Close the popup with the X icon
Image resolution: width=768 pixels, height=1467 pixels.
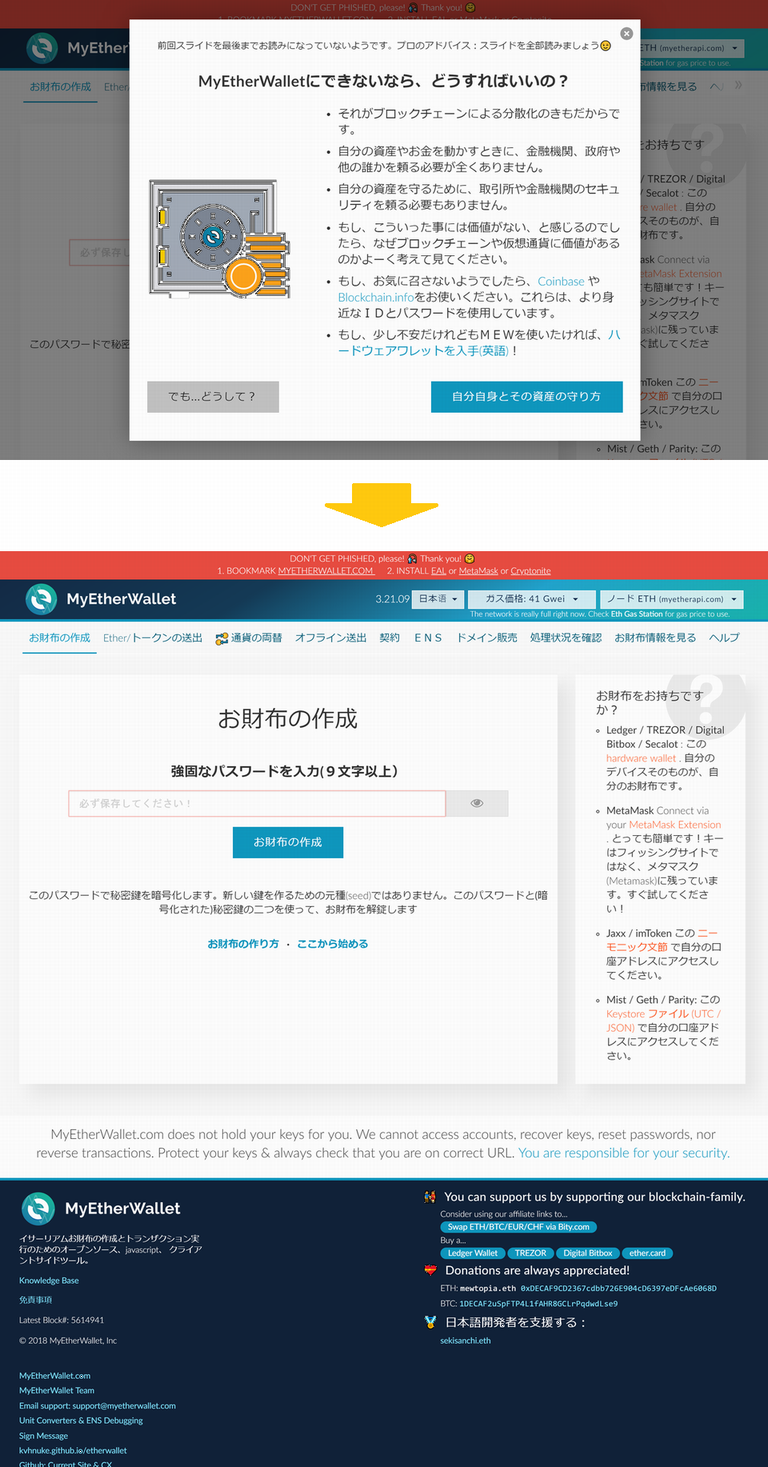point(627,33)
